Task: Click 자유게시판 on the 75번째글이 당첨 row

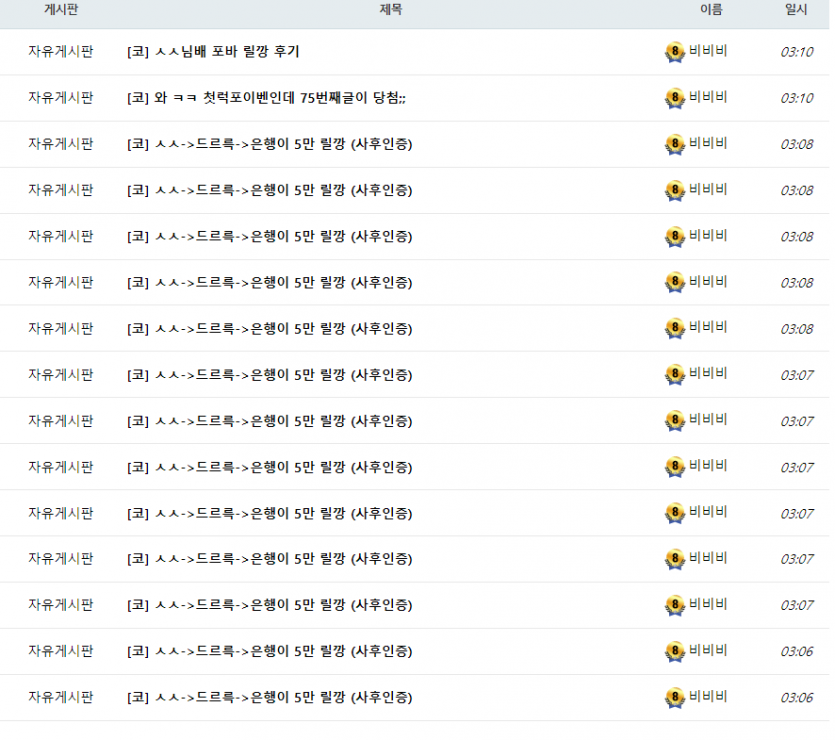Action: (61, 98)
